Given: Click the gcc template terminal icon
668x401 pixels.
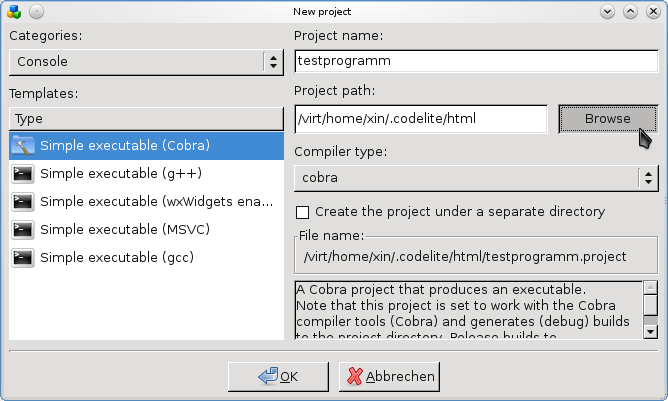Looking at the screenshot, I should pyautogui.click(x=23, y=258).
